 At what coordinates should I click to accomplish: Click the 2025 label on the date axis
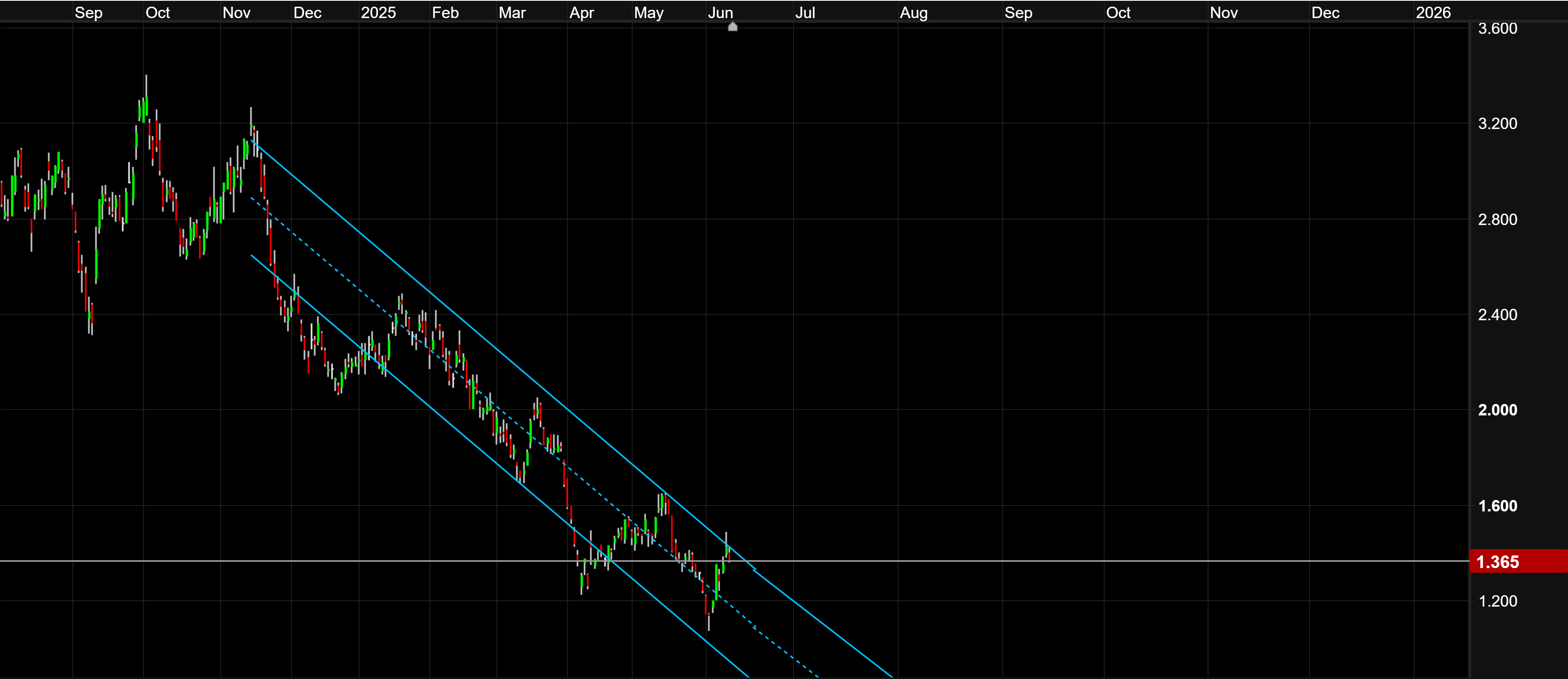[378, 13]
